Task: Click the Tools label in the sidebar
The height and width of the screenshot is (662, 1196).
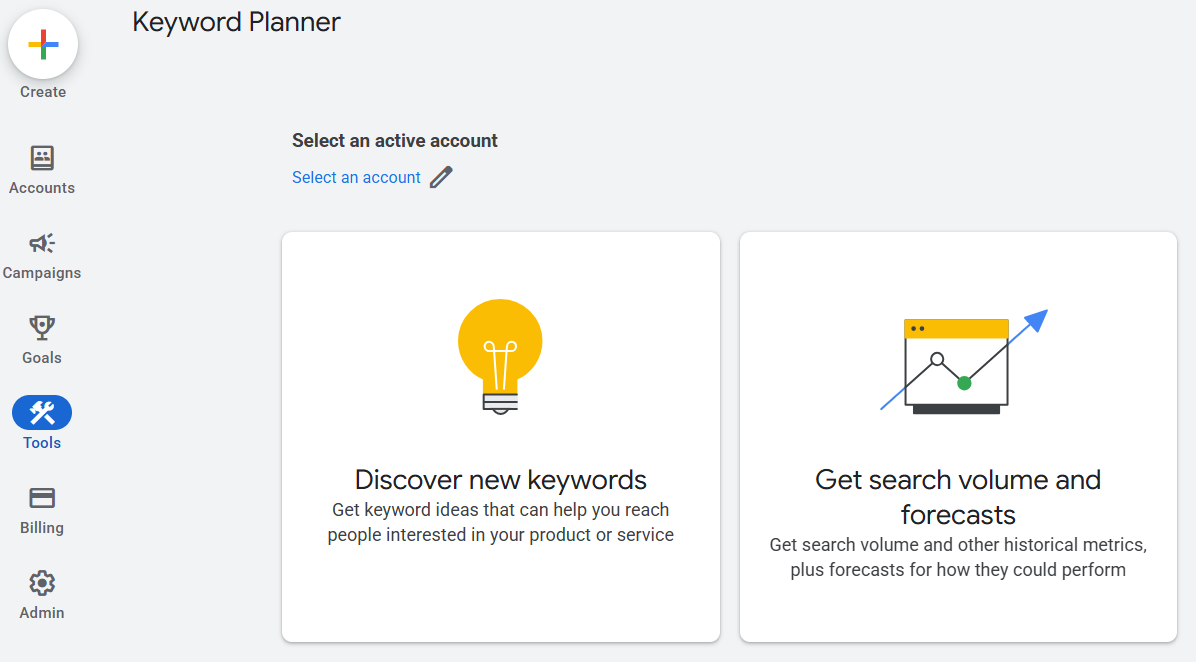Action: pyautogui.click(x=41, y=442)
